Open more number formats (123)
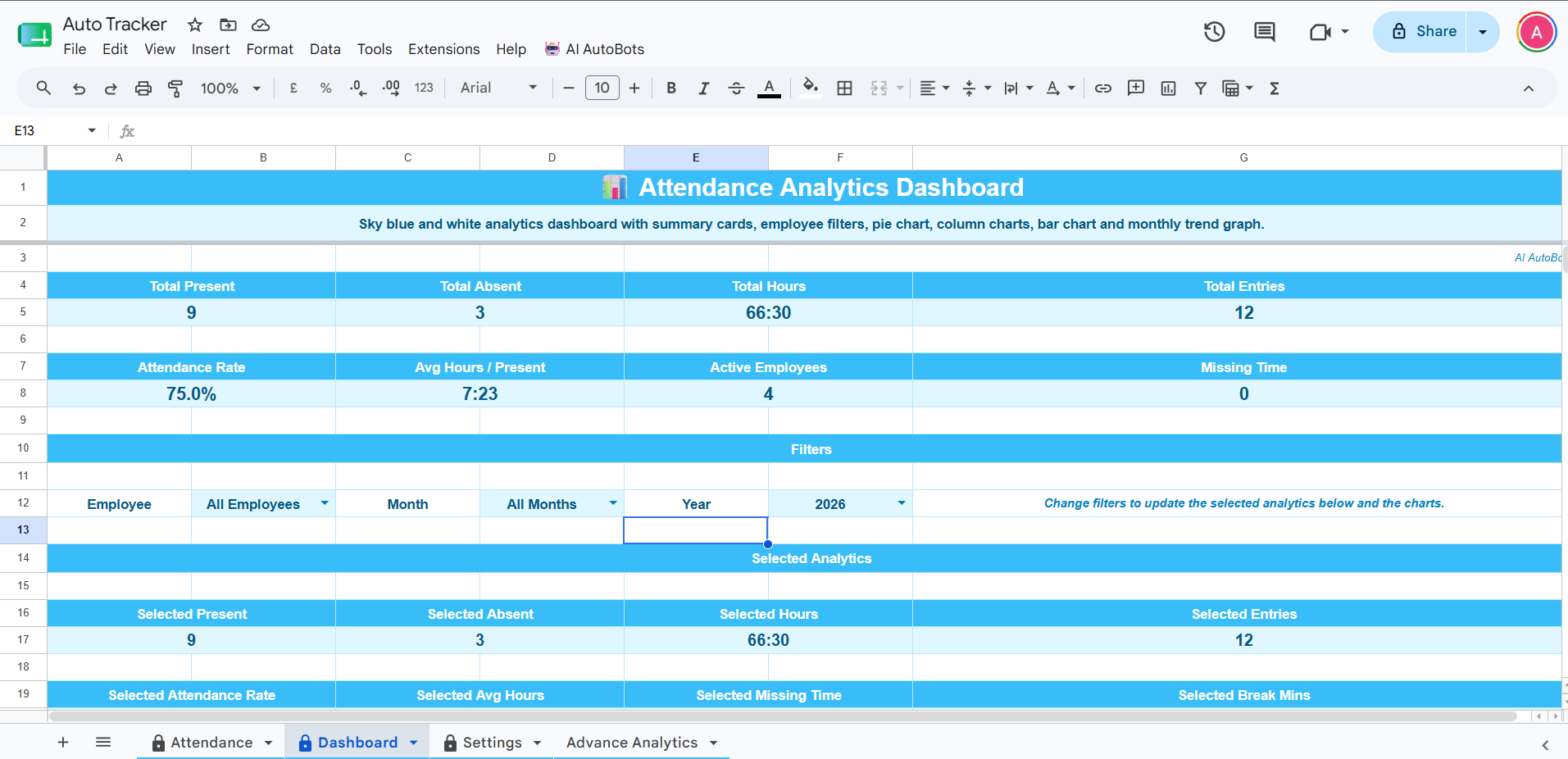The image size is (1568, 759). click(x=424, y=88)
